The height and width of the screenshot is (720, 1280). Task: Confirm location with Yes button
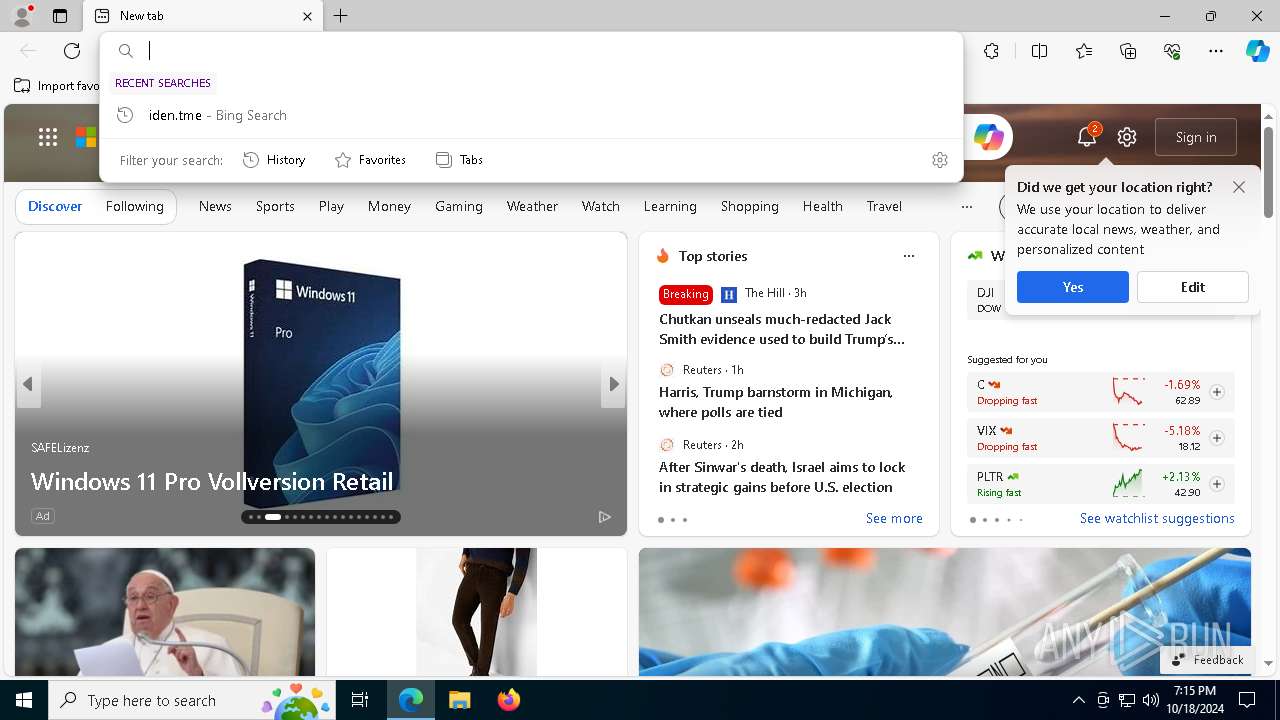click(1073, 287)
